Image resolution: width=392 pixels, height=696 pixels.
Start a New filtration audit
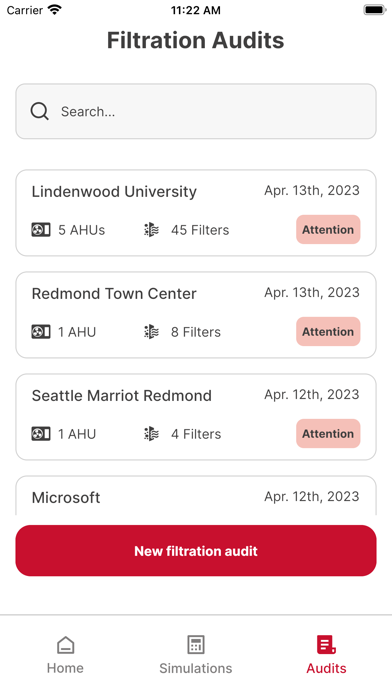(196, 551)
